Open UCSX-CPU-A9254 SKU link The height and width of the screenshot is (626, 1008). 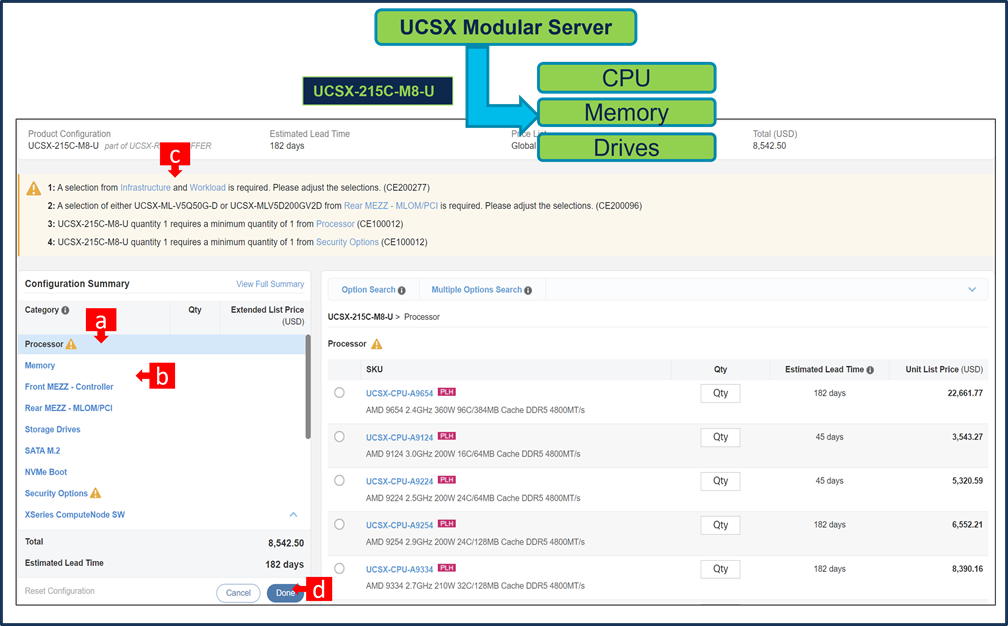coord(399,525)
